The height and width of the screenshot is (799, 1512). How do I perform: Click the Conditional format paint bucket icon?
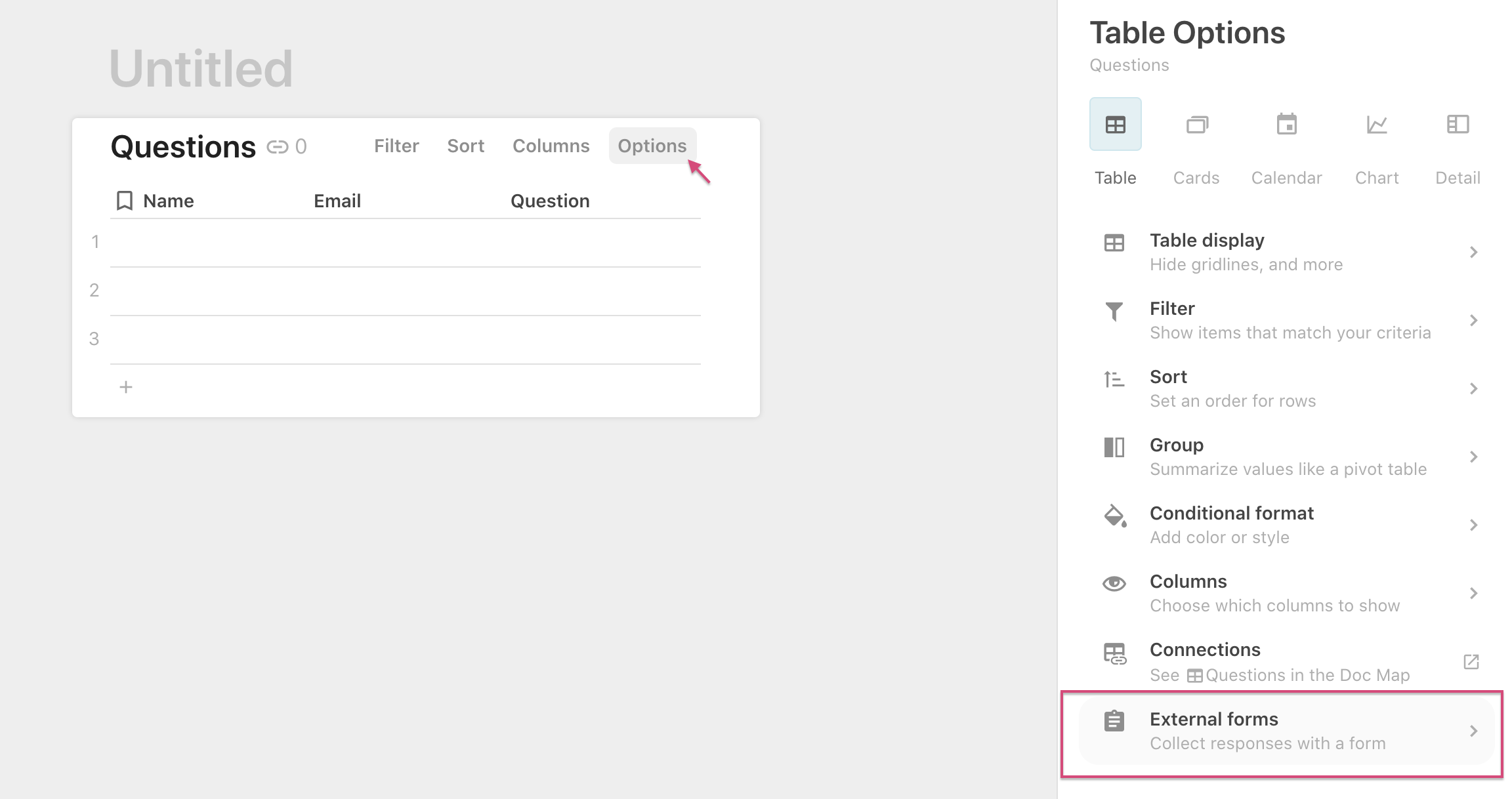1114,516
